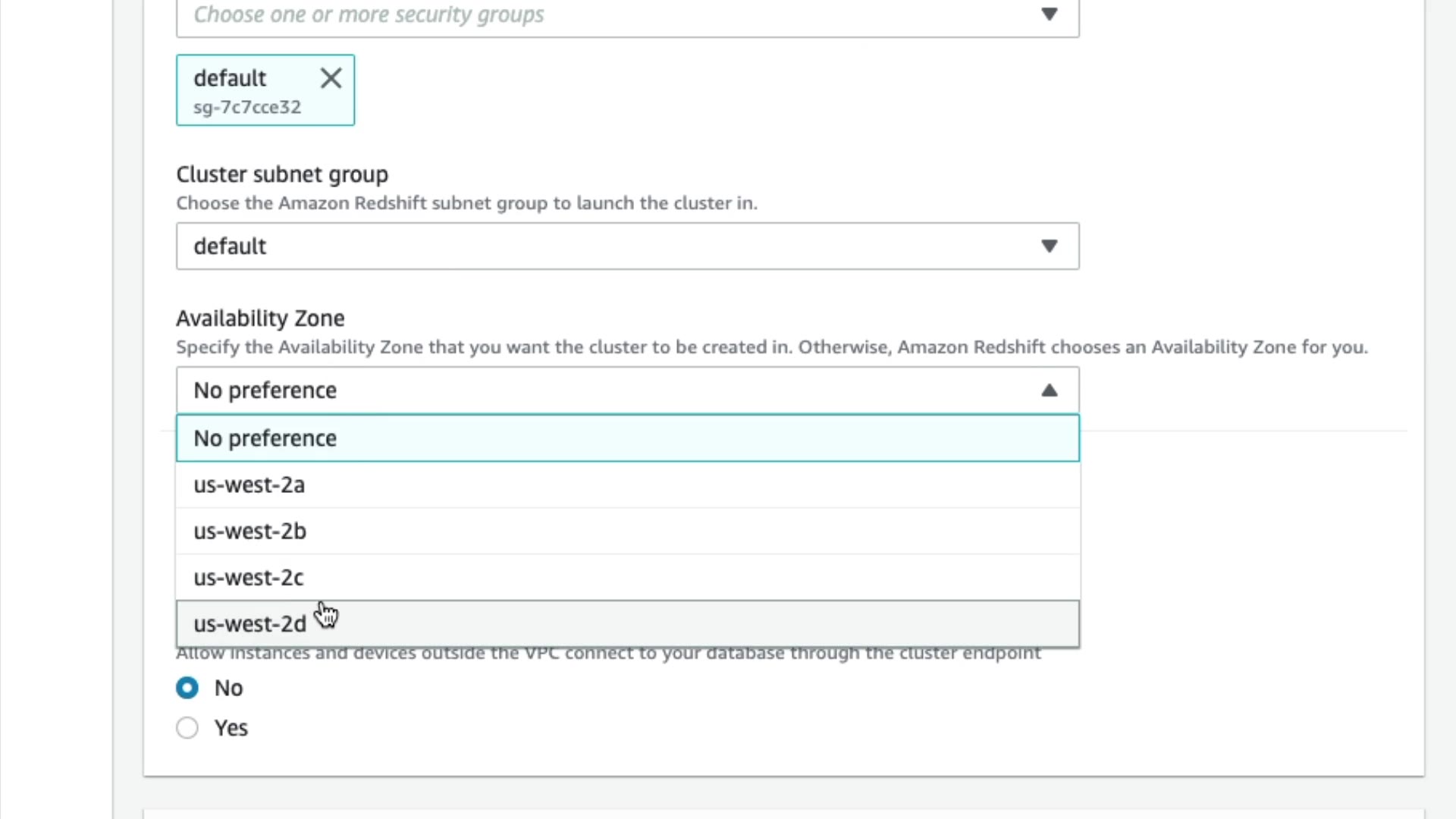Viewport: 1456px width, 819px height.
Task: Choose us-west-2b availability zone
Action: point(249,532)
